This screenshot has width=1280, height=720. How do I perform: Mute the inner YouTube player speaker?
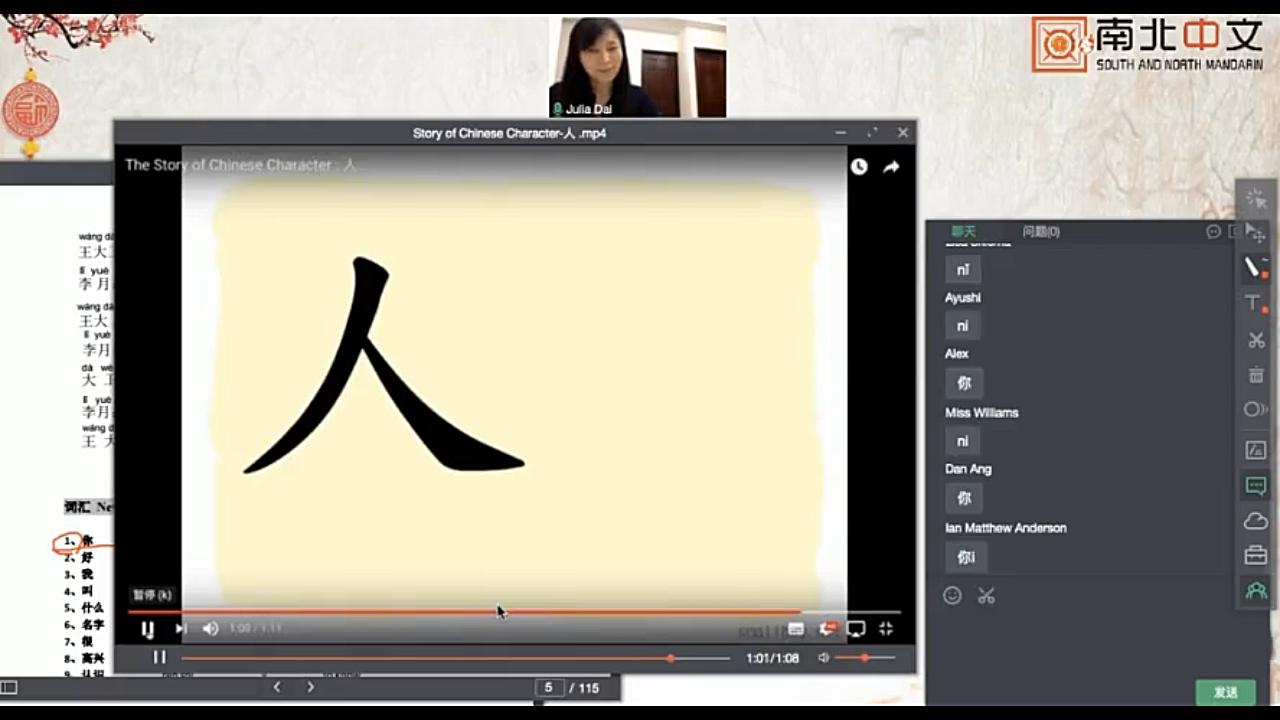coord(210,629)
